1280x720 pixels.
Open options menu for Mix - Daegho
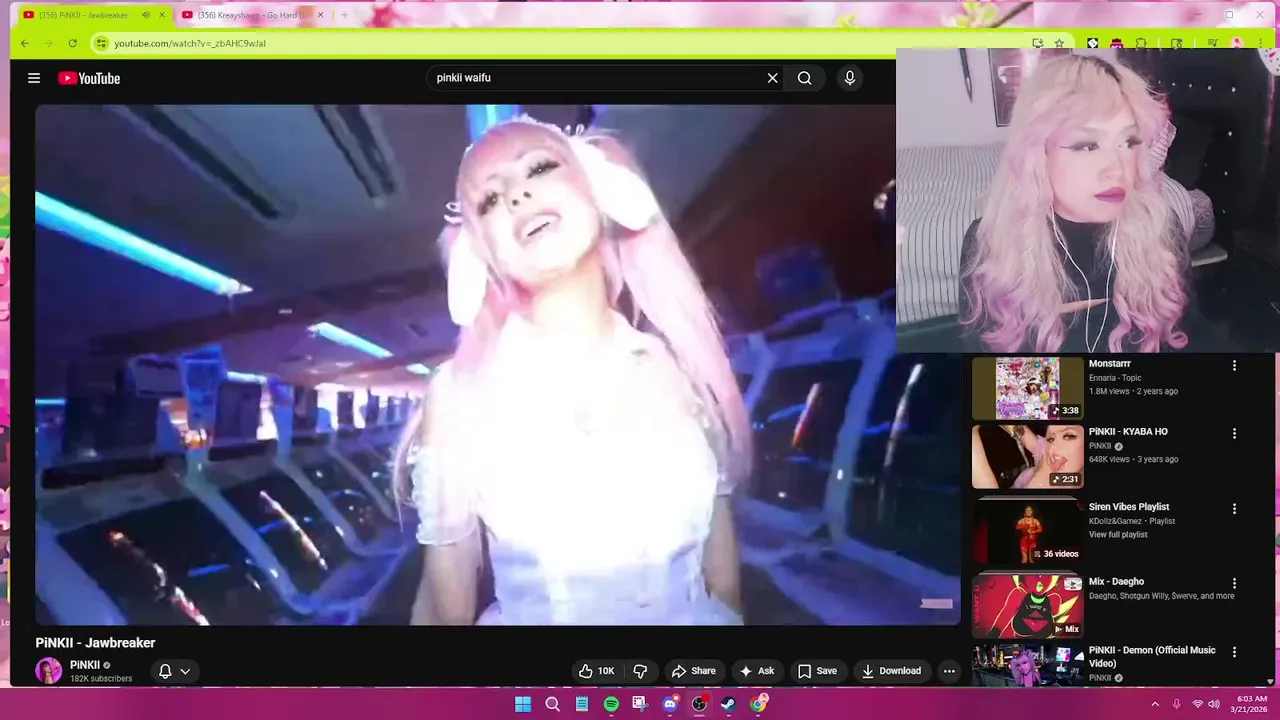[x=1234, y=583]
